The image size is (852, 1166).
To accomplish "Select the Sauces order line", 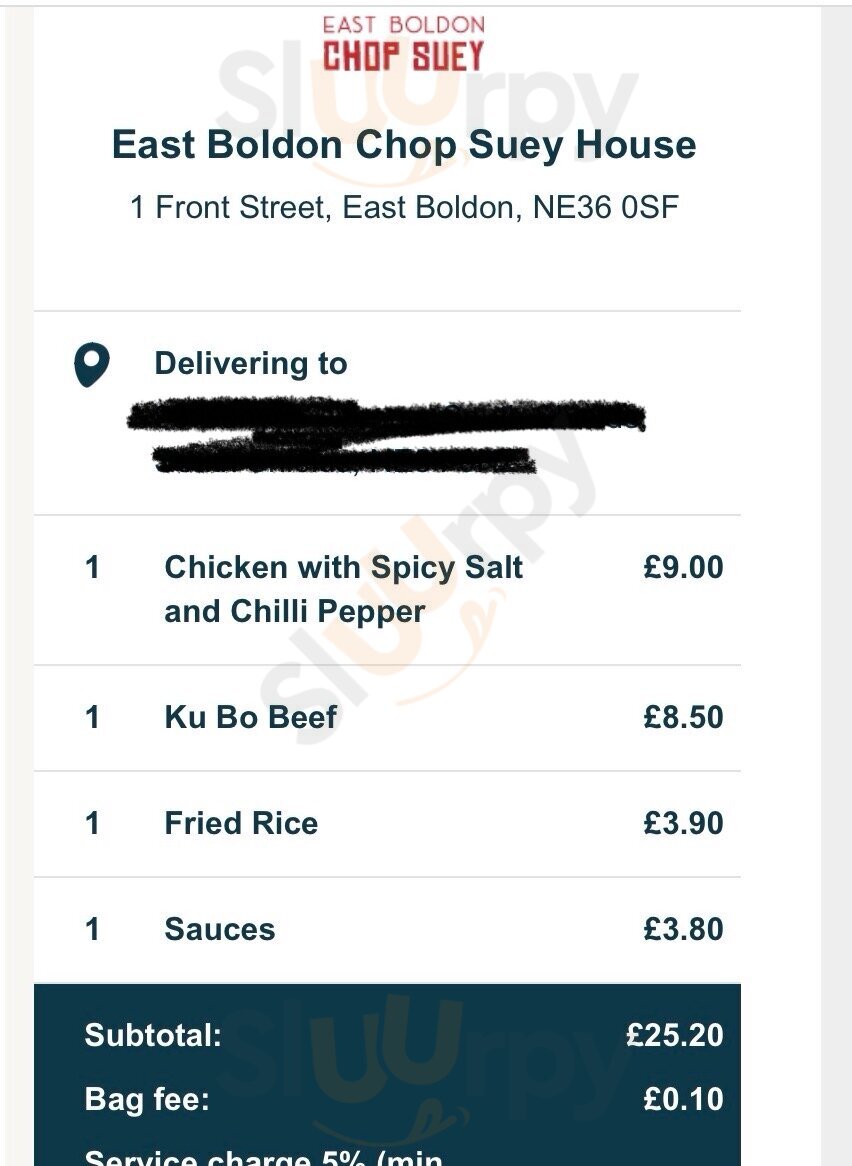I will click(x=387, y=930).
